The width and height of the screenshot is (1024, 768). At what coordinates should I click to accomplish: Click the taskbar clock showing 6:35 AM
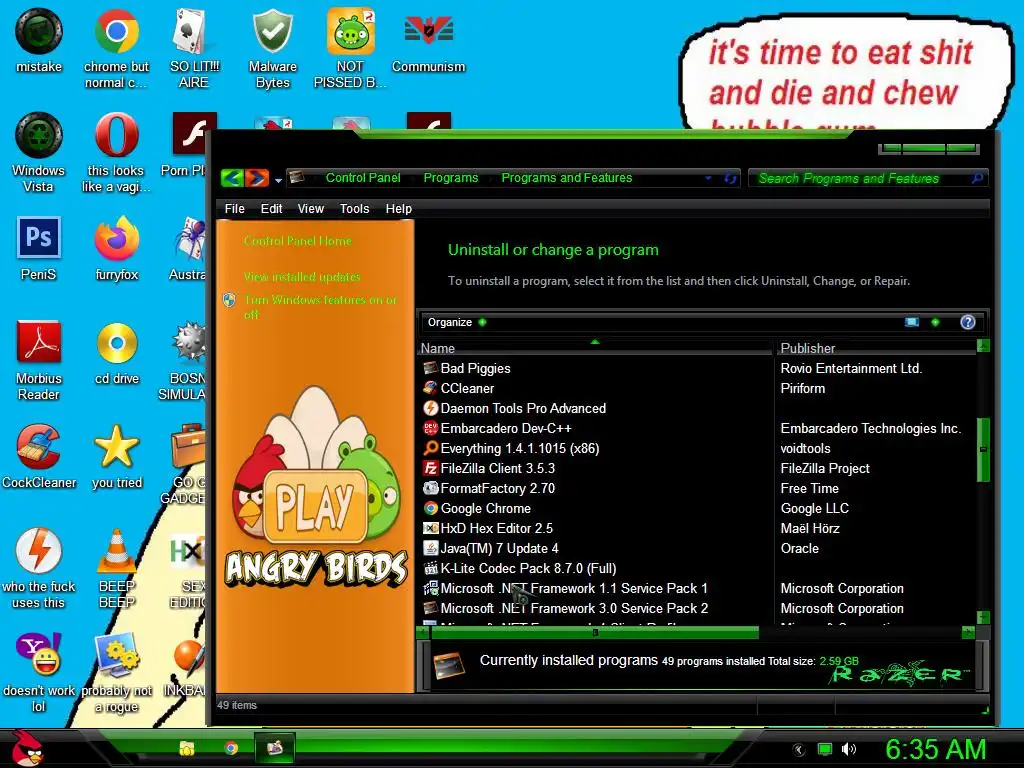point(935,749)
